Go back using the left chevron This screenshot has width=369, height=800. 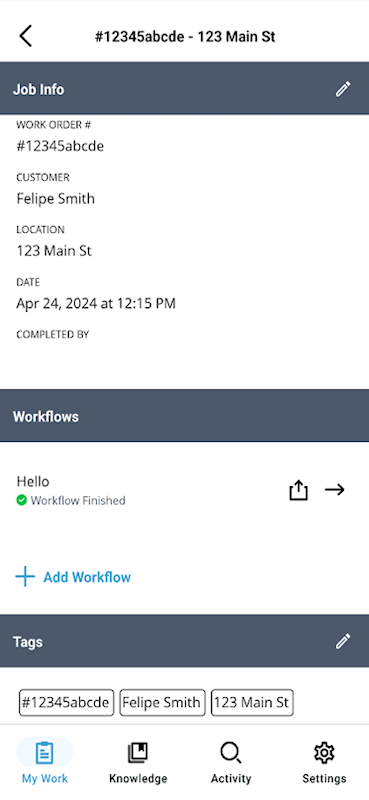coord(26,37)
